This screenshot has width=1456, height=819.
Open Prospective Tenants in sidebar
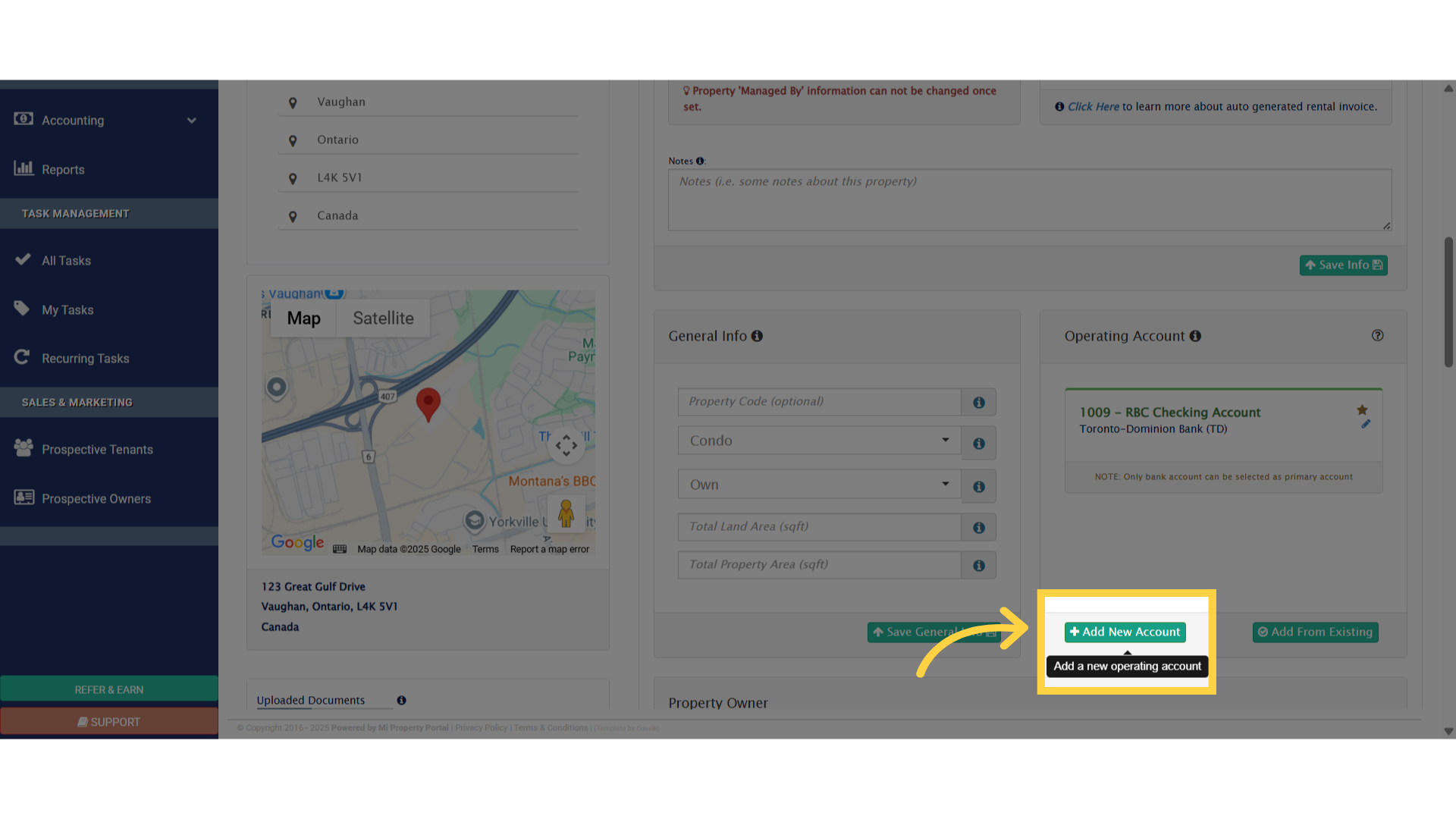point(97,450)
